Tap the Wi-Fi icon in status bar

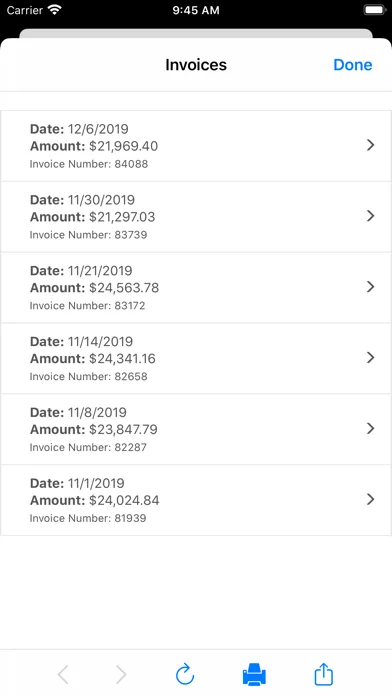click(55, 10)
